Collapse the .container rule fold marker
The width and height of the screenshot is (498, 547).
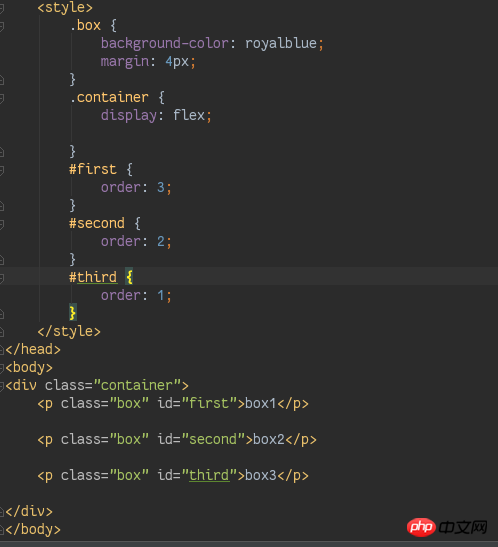(2, 98)
